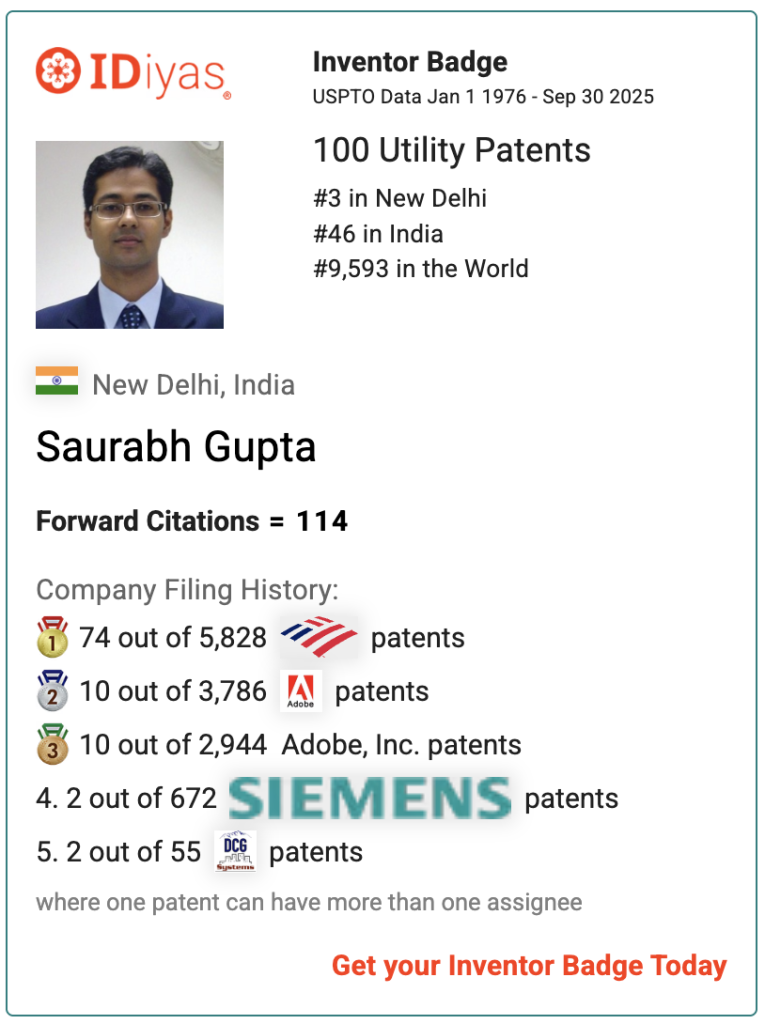Click the silver second-place medal icon
Image resolution: width=765 pixels, height=1024 pixels.
52,692
